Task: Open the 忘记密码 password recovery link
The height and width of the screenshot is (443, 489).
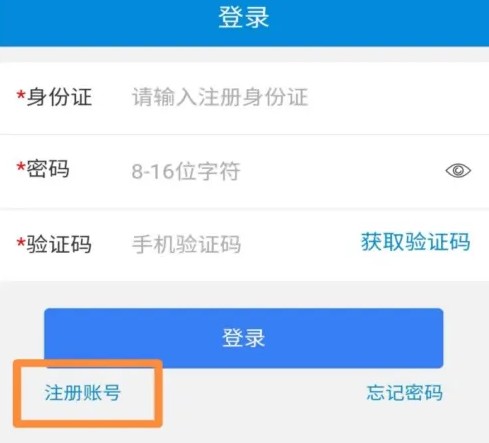Action: pos(405,392)
